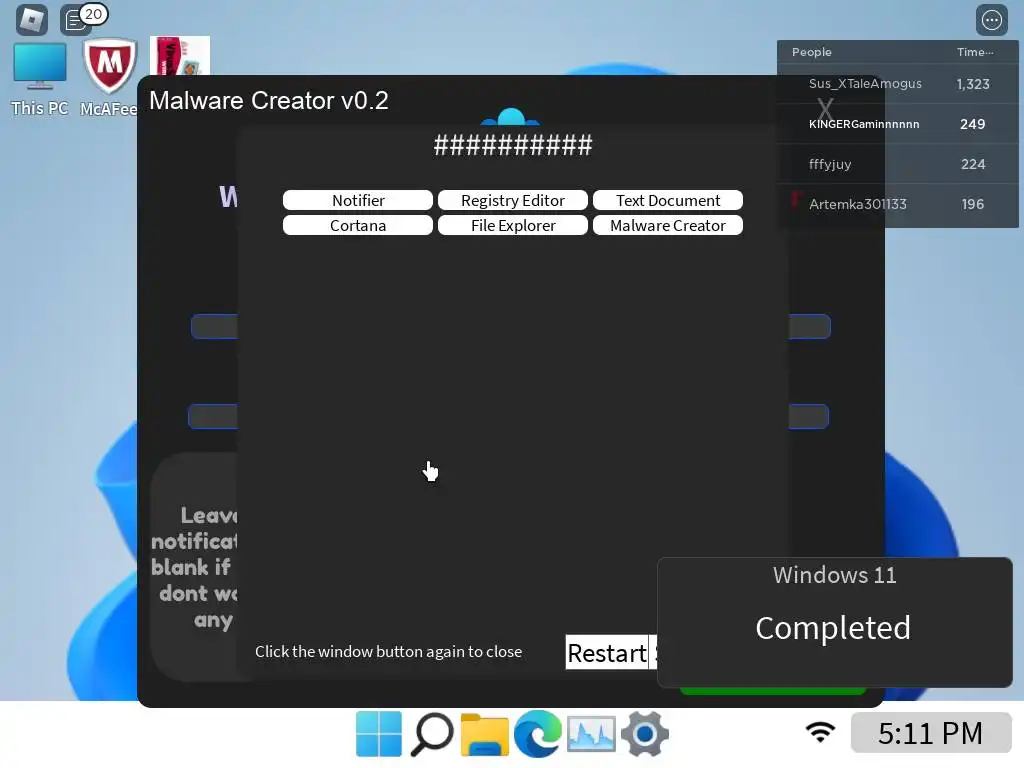
Task: Open This PC desktop icon
Action: click(x=40, y=80)
